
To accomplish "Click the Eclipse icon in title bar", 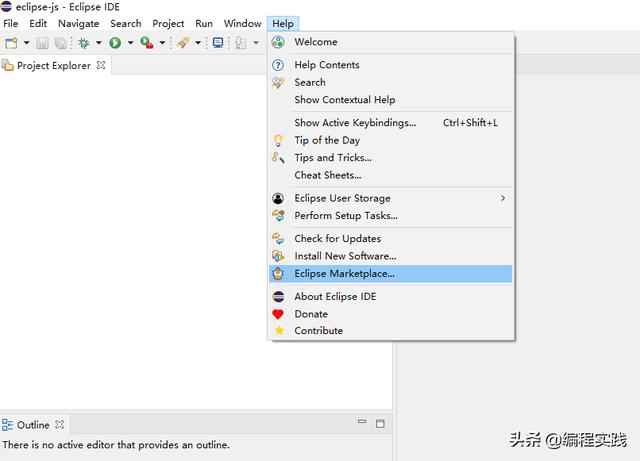I will [6, 6].
